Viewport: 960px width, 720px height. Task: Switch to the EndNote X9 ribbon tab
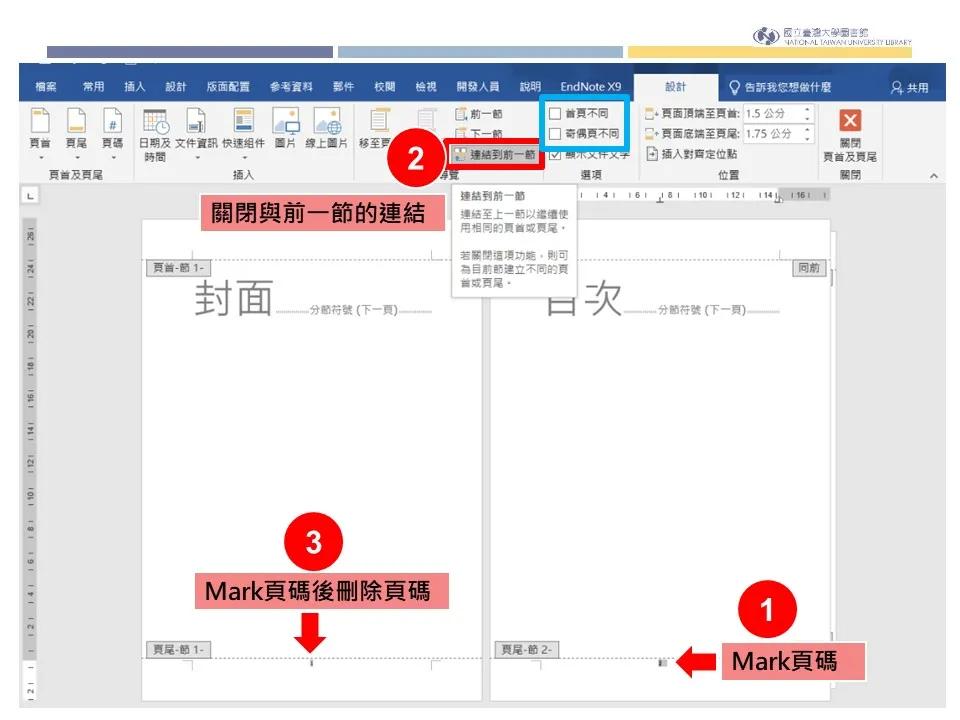pyautogui.click(x=589, y=86)
